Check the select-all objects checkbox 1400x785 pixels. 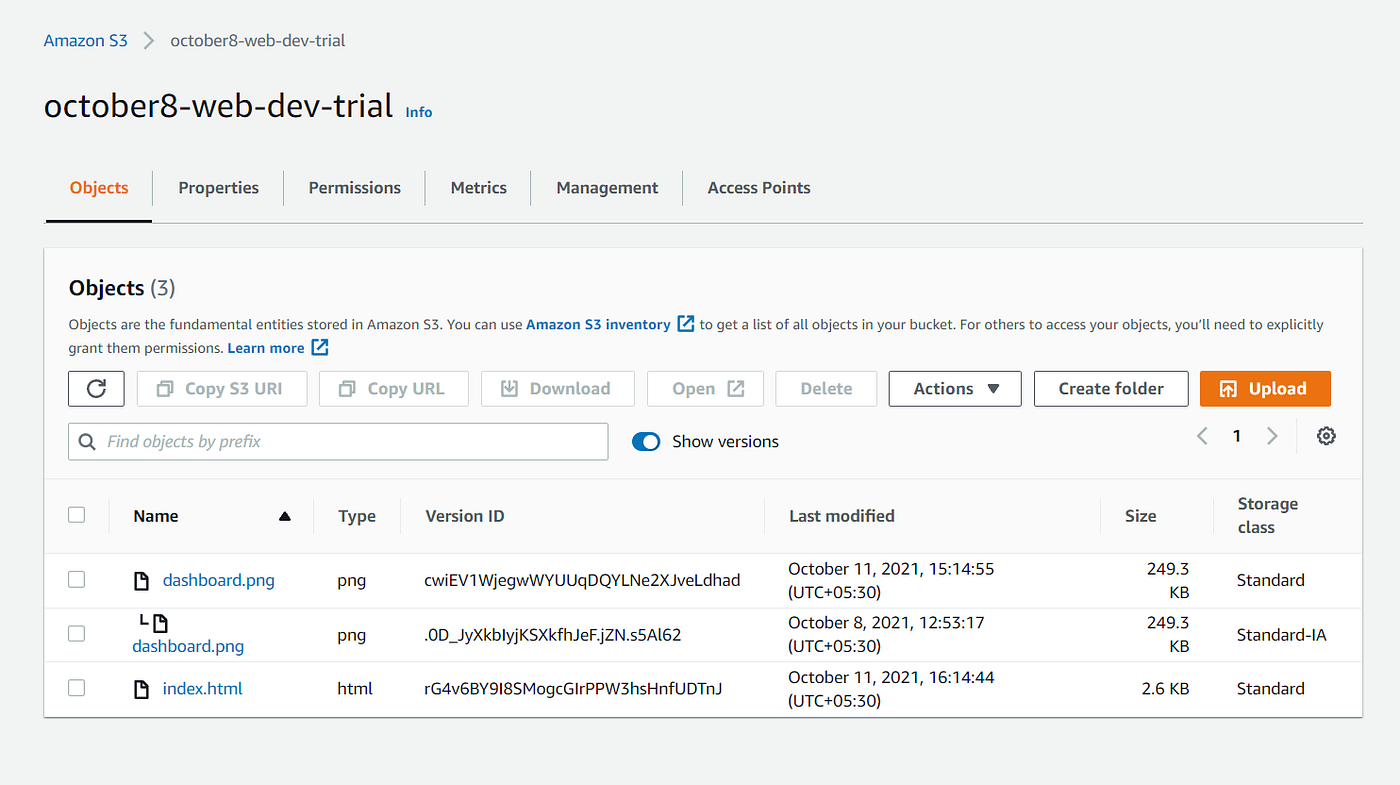(x=77, y=514)
